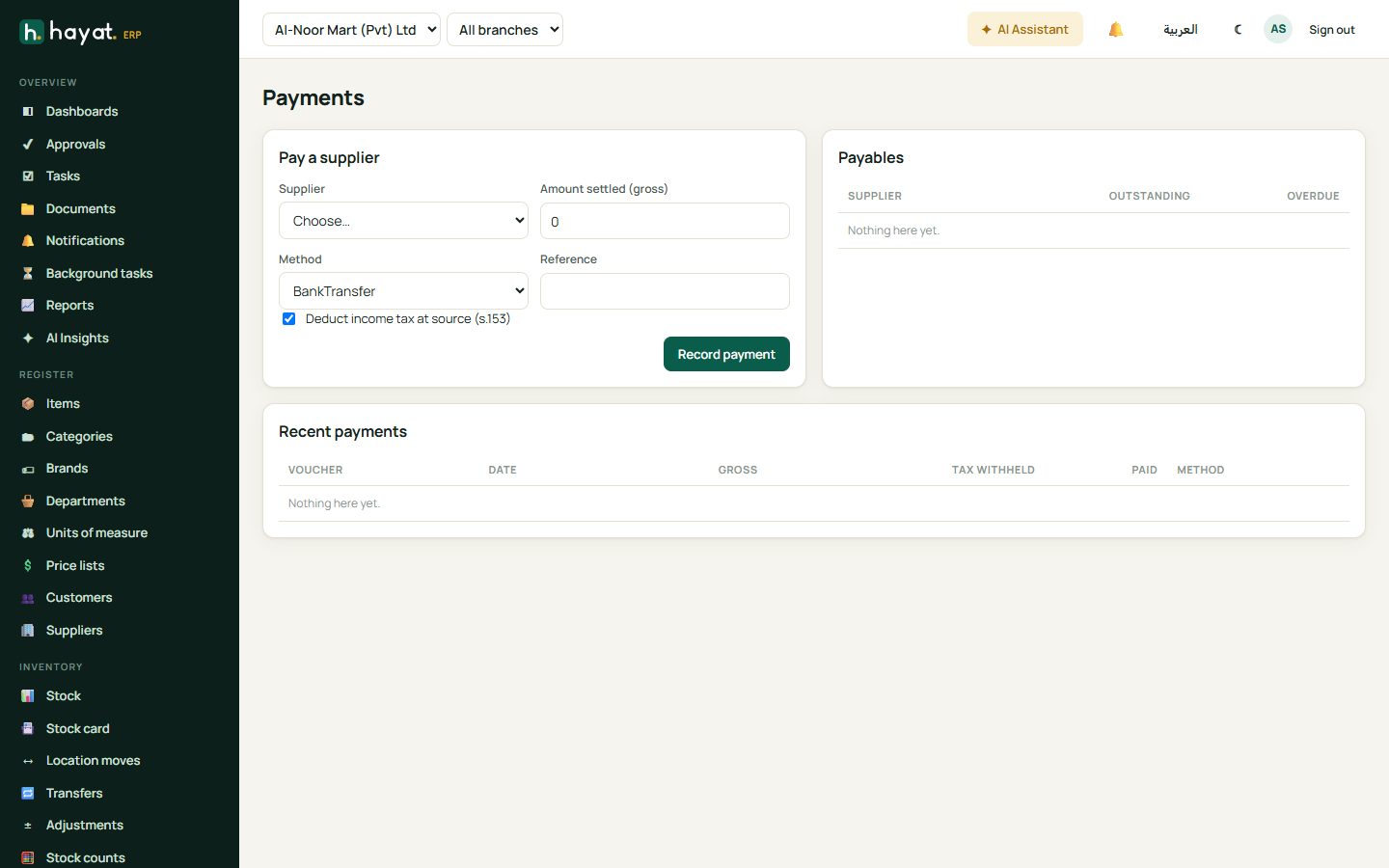Open Suppliers in sidebar
This screenshot has width=1389, height=868.
(x=74, y=631)
